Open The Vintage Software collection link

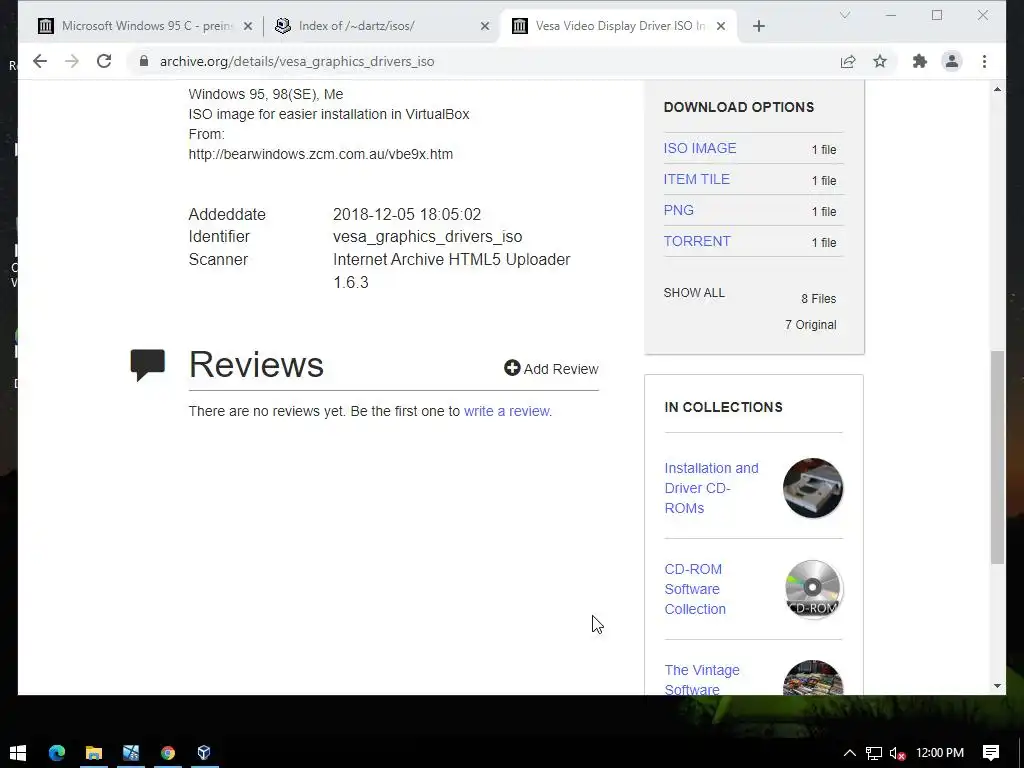(x=702, y=679)
